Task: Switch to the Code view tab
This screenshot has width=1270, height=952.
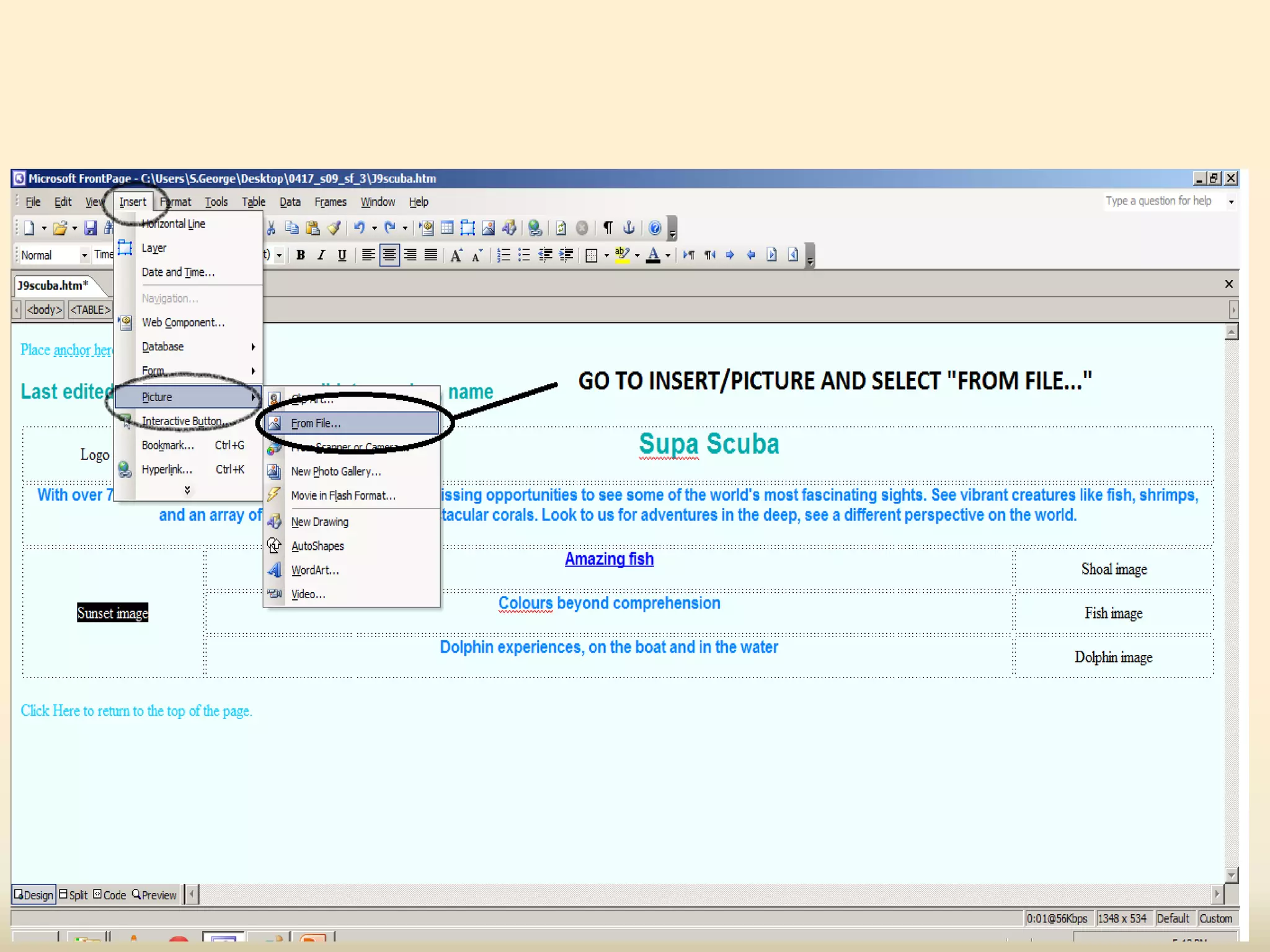Action: (x=110, y=895)
